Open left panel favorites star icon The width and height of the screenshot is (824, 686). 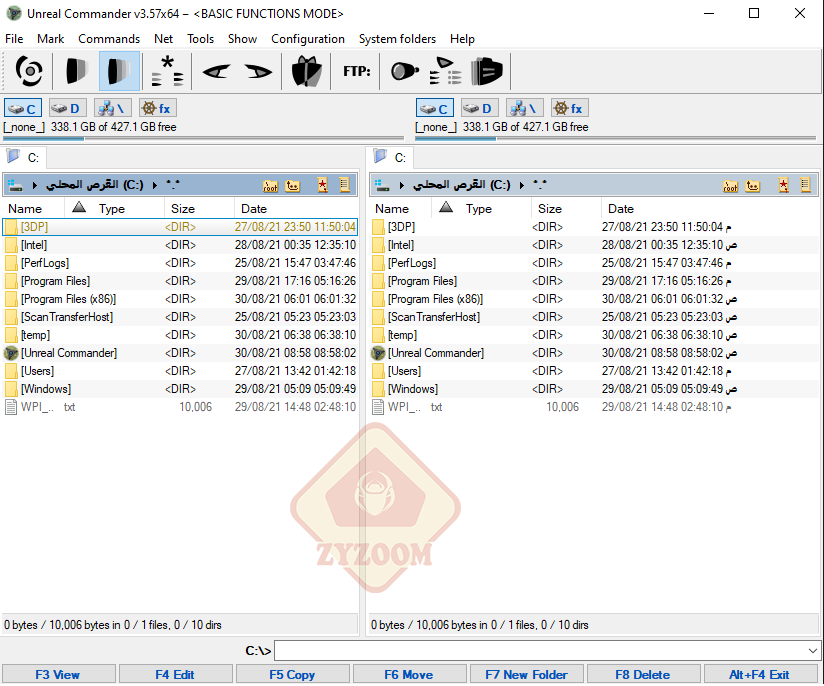(323, 185)
